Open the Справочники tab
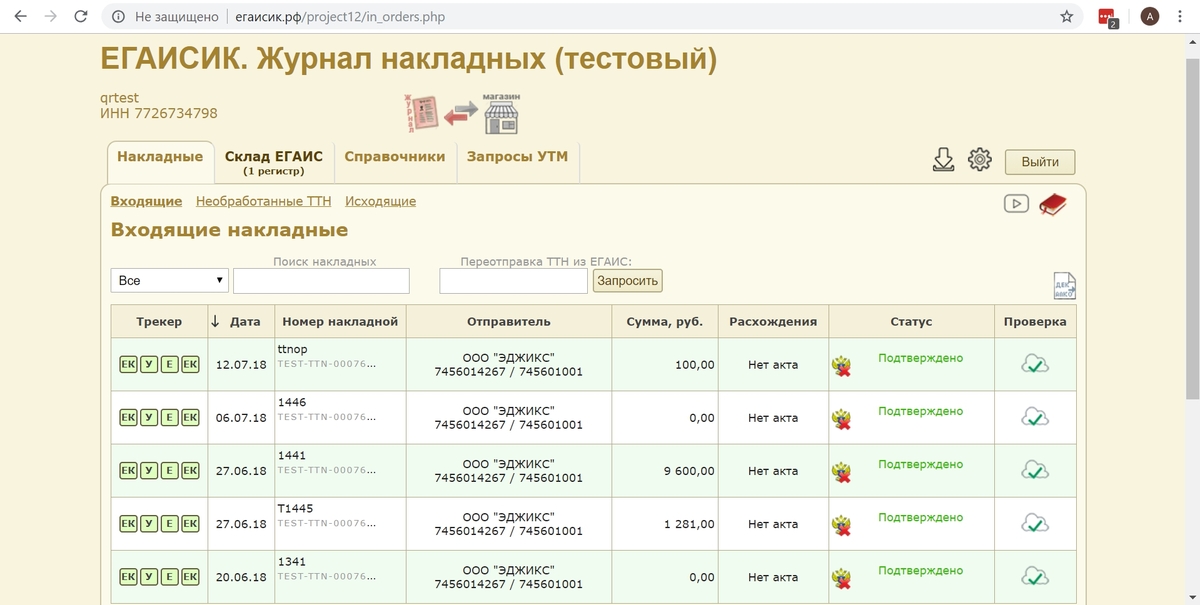Image resolution: width=1200 pixels, height=605 pixels. coord(394,157)
